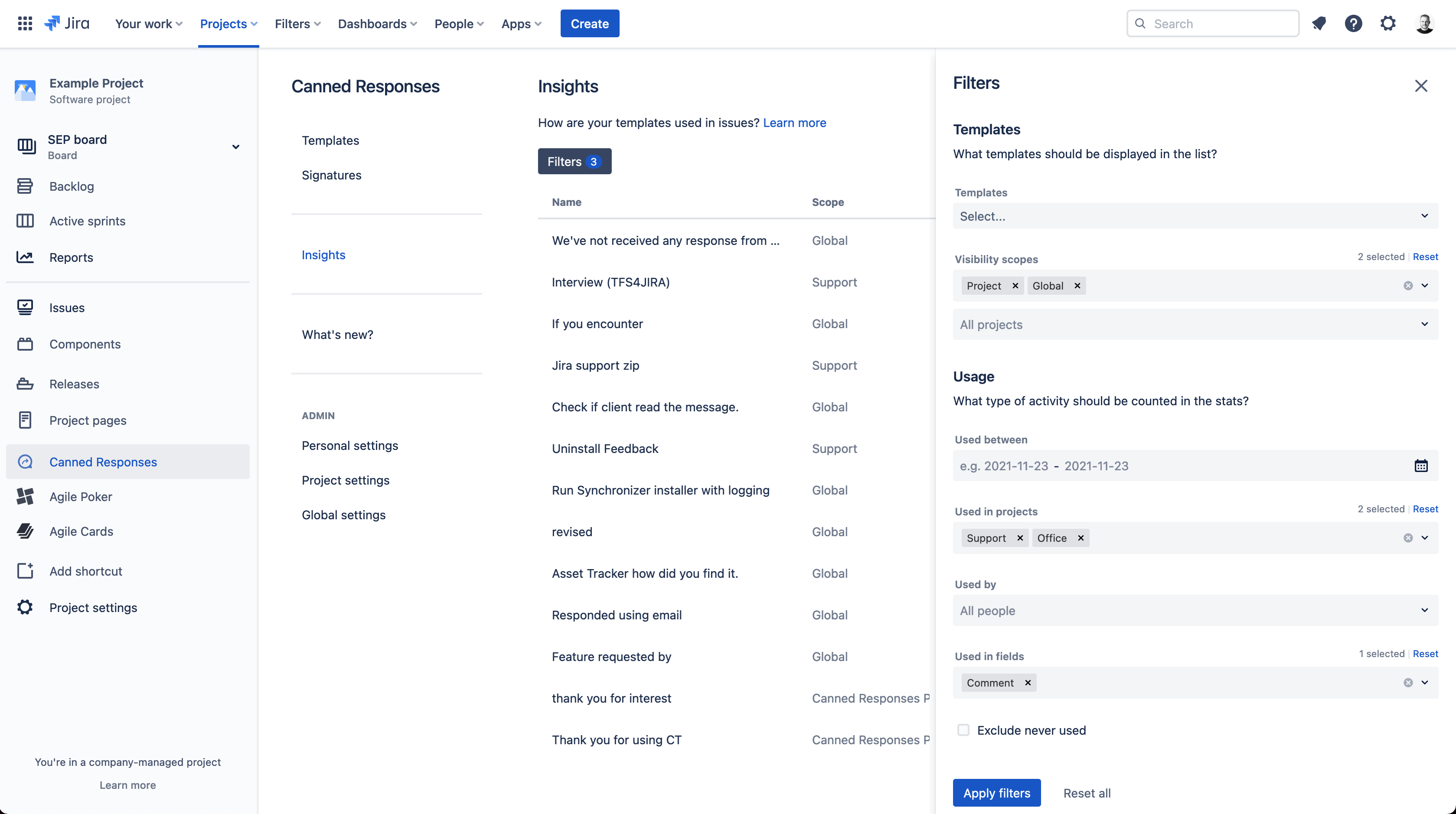Switch to the Templates tab
This screenshot has height=814, width=1456.
(330, 140)
